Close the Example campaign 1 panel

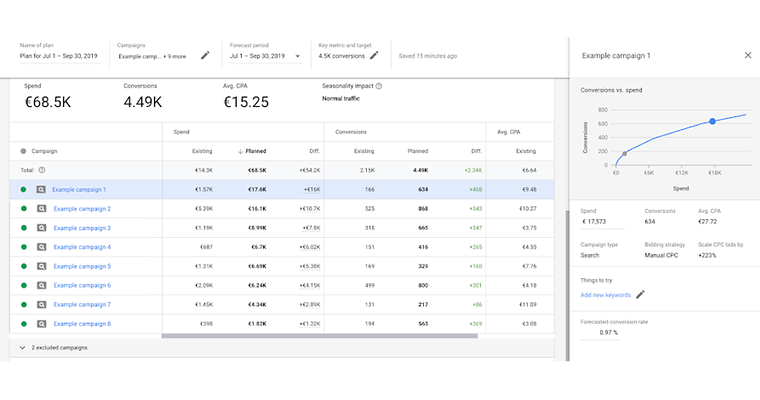(748, 55)
